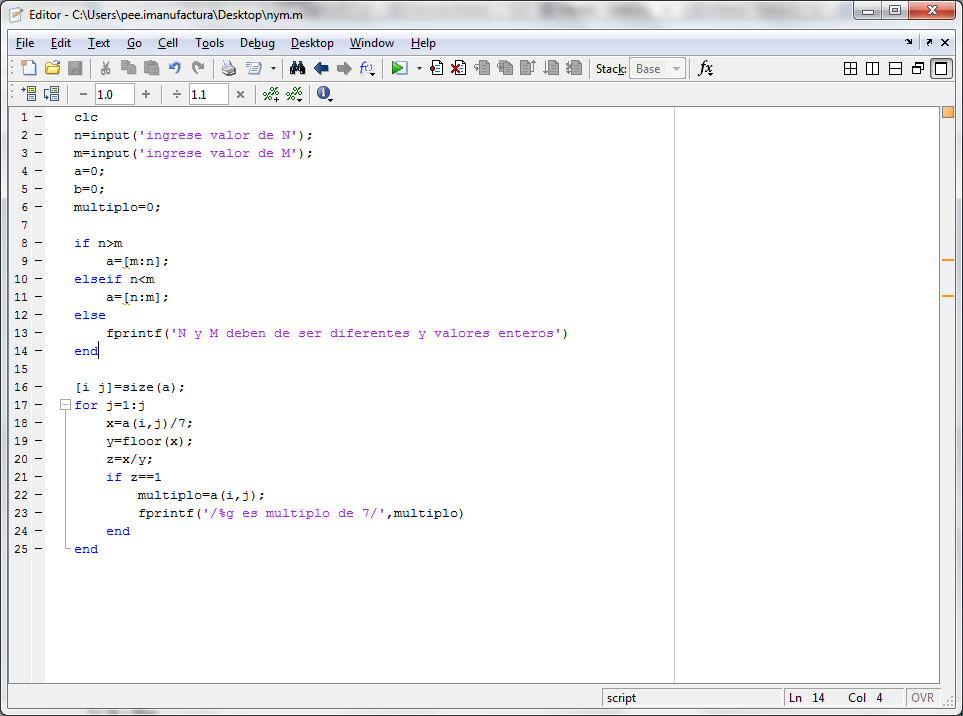Screen dimensions: 963x716
Task: Click the New file icon
Action: click(x=29, y=68)
